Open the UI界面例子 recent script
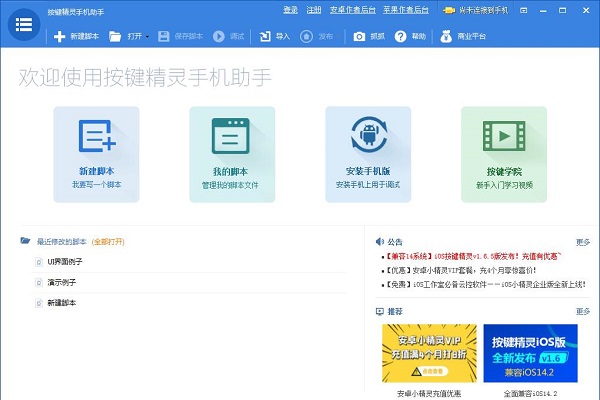Image resolution: width=600 pixels, height=400 pixels. 65,262
